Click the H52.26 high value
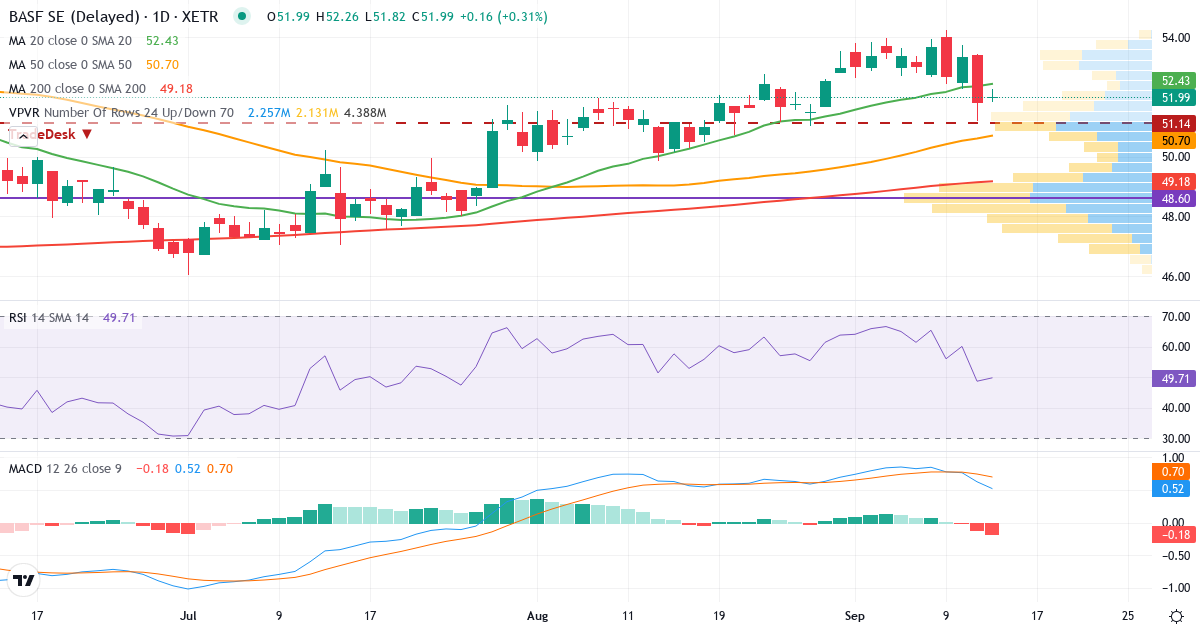Image resolution: width=1200 pixels, height=630 pixels. click(336, 17)
